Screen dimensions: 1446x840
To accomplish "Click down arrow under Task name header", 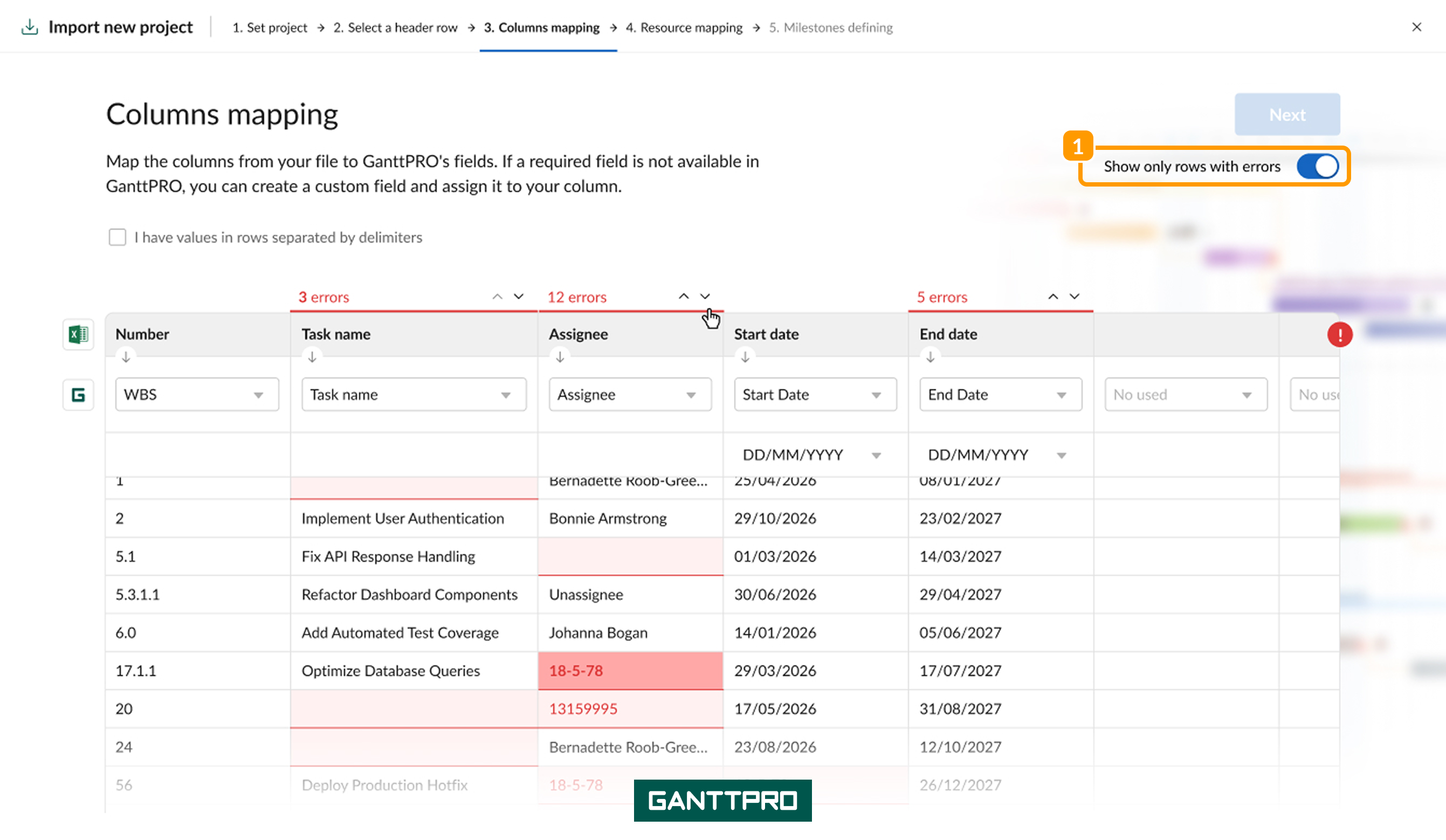I will click(x=312, y=357).
